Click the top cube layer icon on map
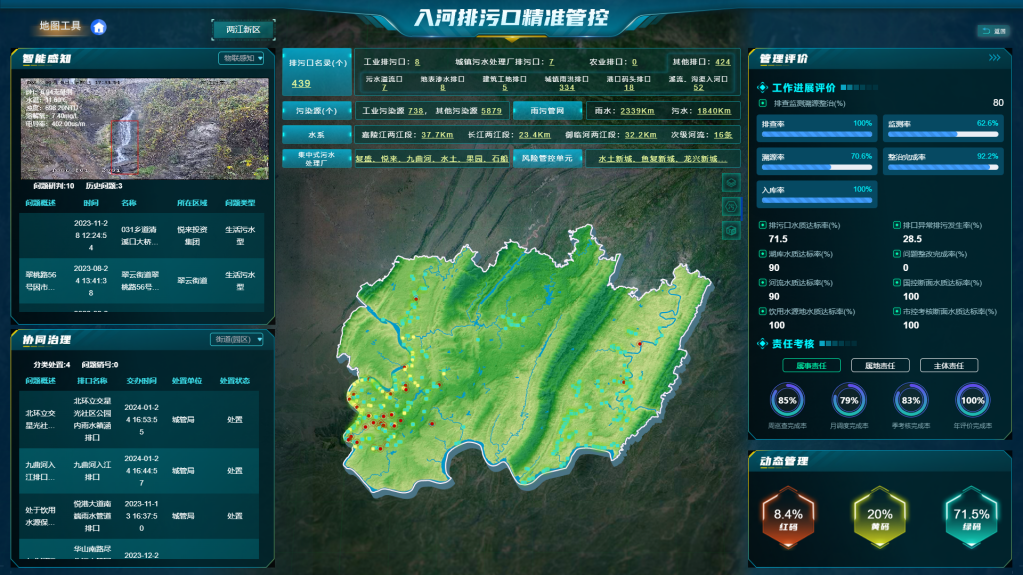This screenshot has width=1023, height=575. pyautogui.click(x=731, y=182)
